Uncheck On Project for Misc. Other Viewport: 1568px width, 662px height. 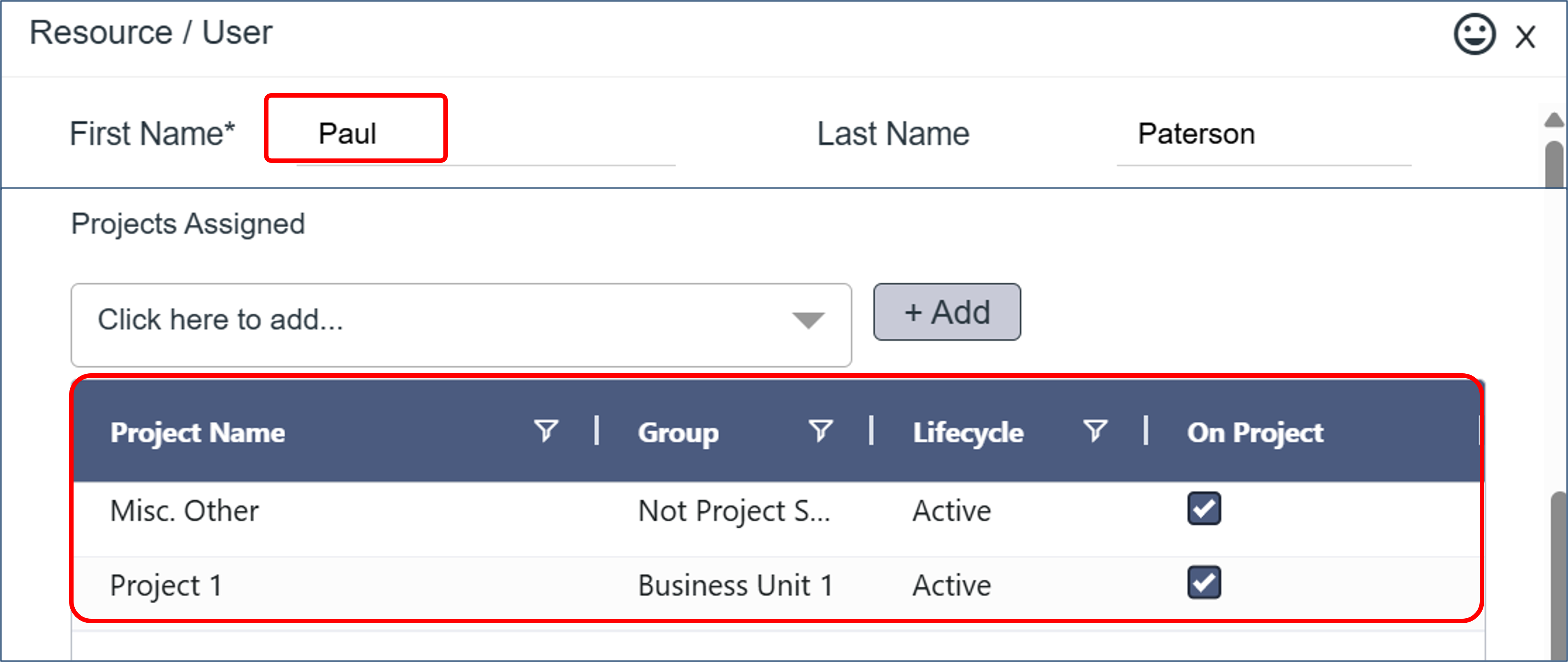(x=1203, y=509)
